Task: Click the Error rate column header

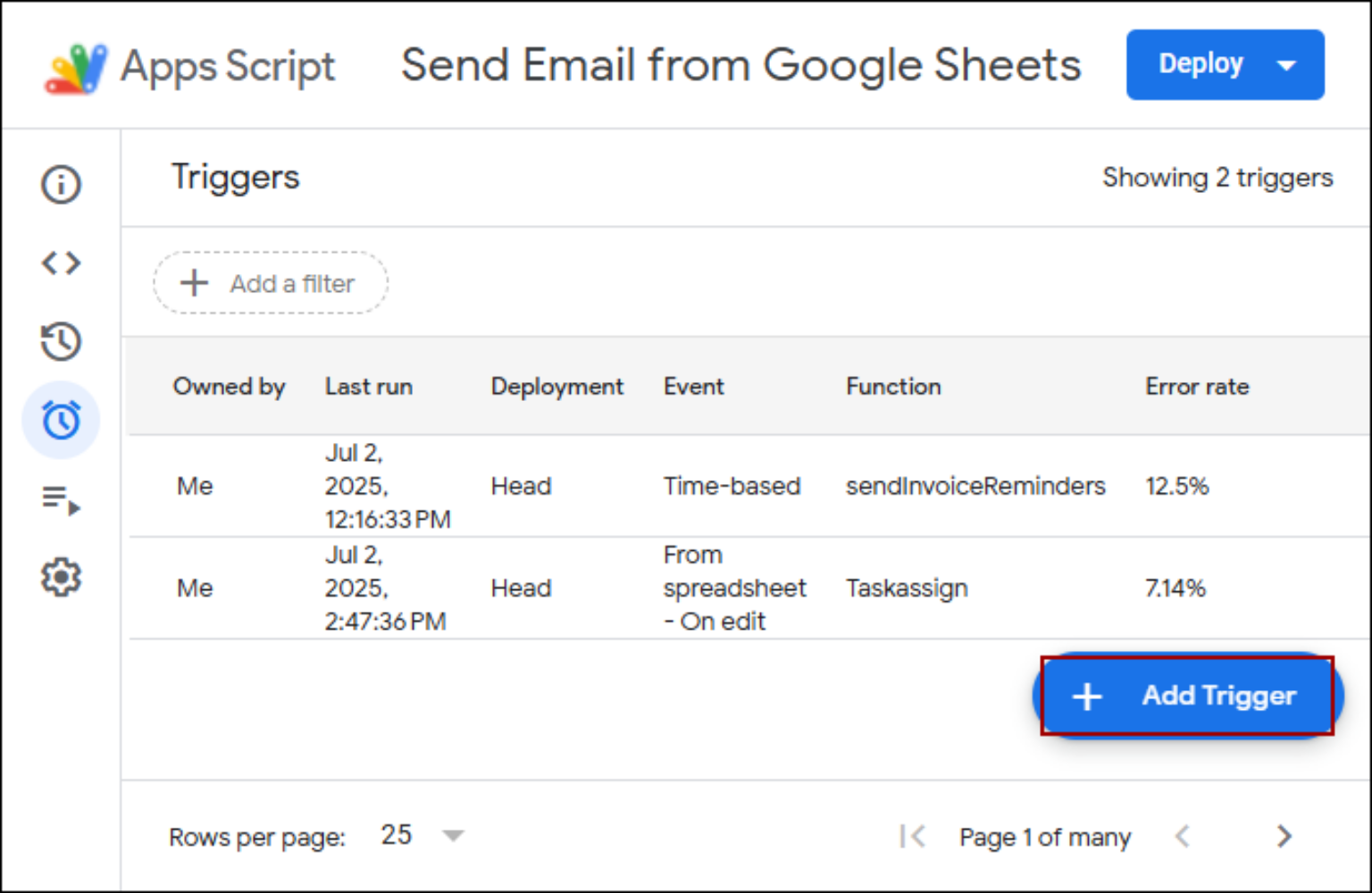Action: coord(1197,387)
